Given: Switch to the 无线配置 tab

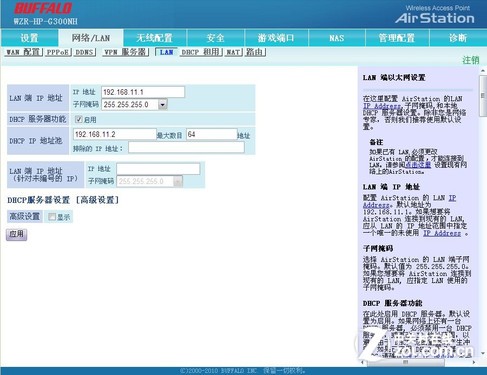Looking at the screenshot, I should click(154, 38).
